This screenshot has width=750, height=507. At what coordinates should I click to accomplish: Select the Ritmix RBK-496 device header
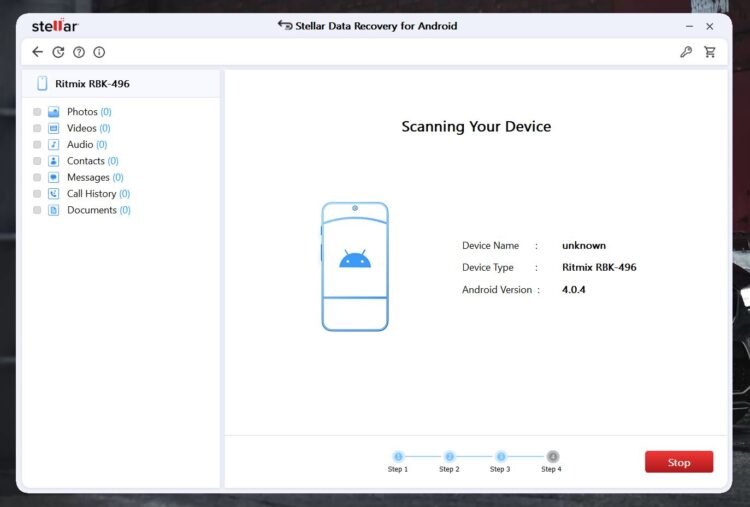tap(121, 84)
